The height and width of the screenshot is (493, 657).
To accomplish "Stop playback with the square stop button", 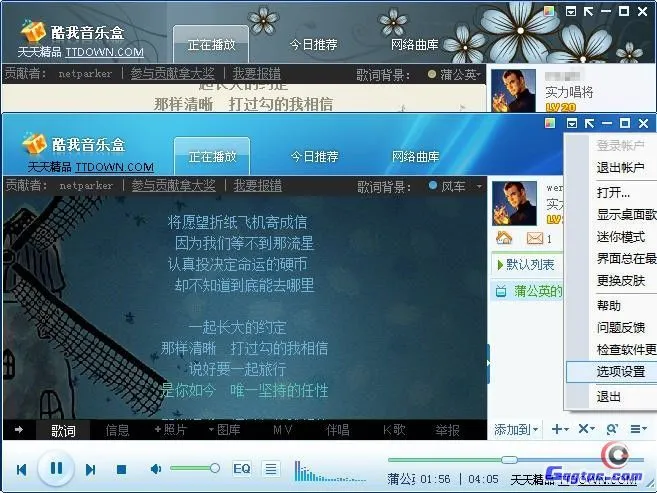I will click(x=122, y=470).
